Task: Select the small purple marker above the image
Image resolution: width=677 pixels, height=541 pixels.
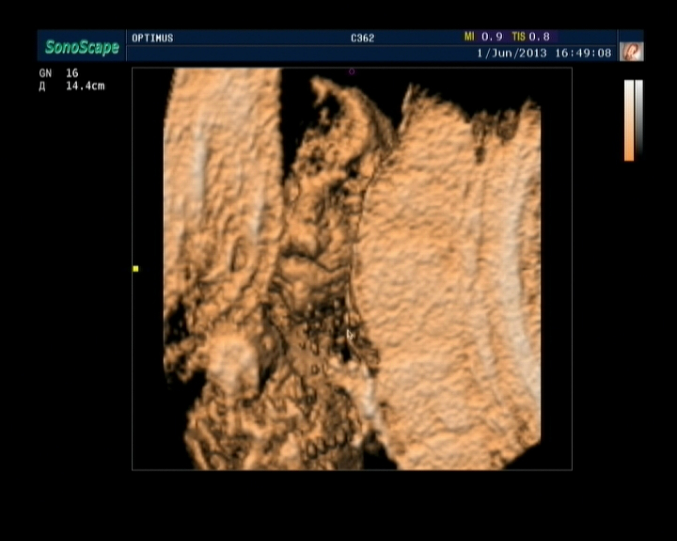Action: [x=351, y=71]
